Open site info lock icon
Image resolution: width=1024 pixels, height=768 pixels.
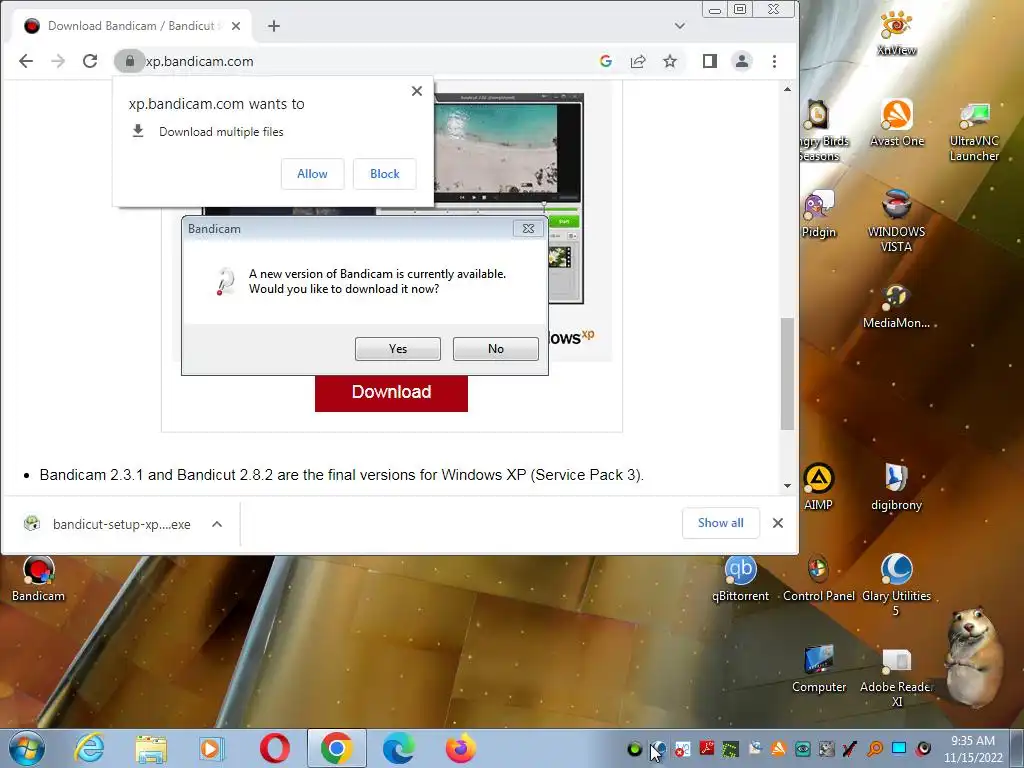pyautogui.click(x=129, y=61)
